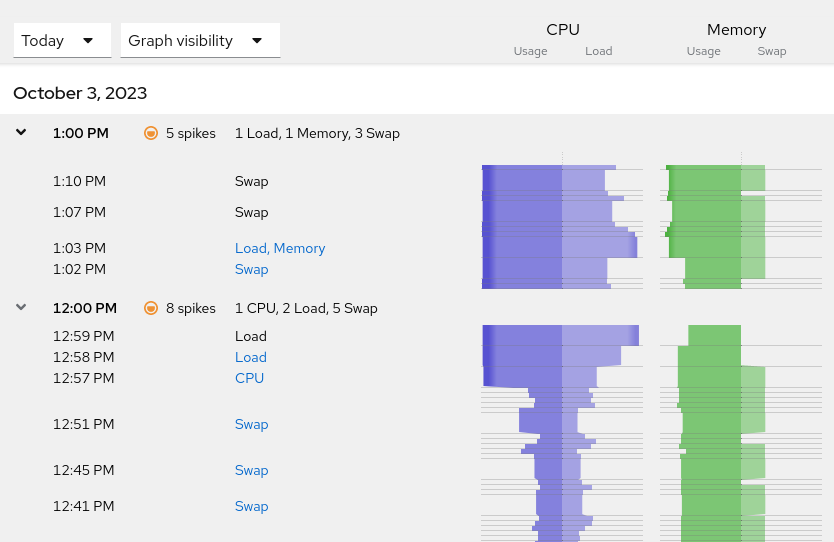Click the 1:00 PM spikes warning icon
The image size is (834, 542).
coord(151,133)
